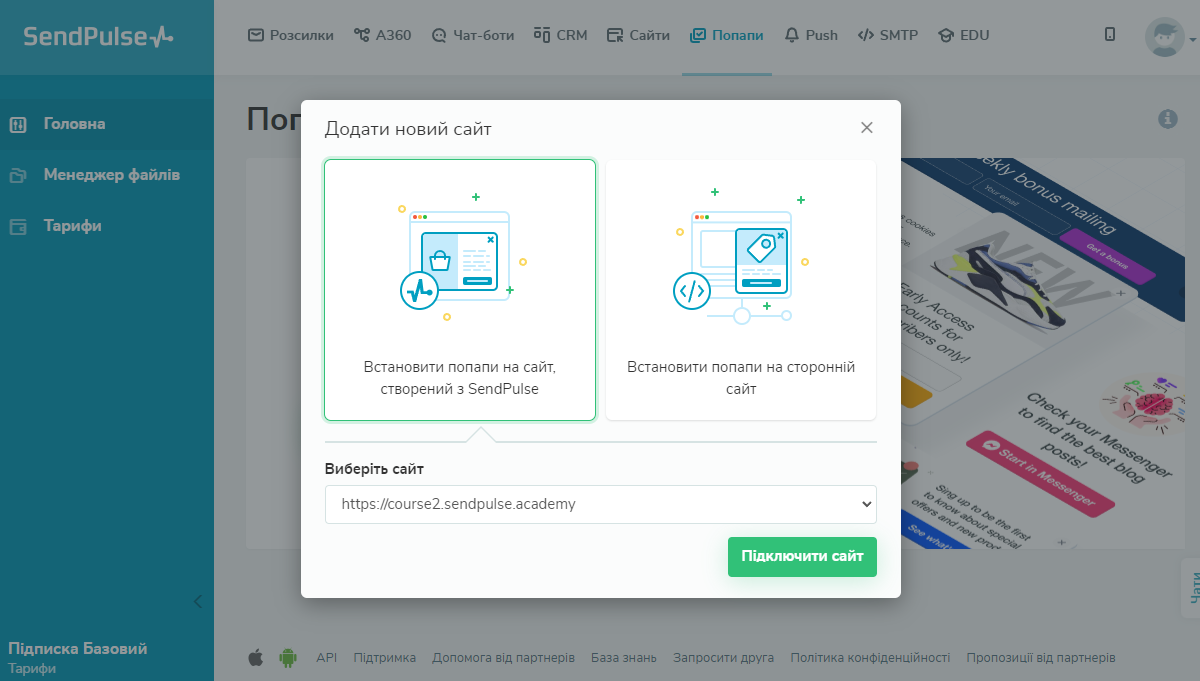Open the CRM tab
The width and height of the screenshot is (1200, 681).
pyautogui.click(x=560, y=35)
